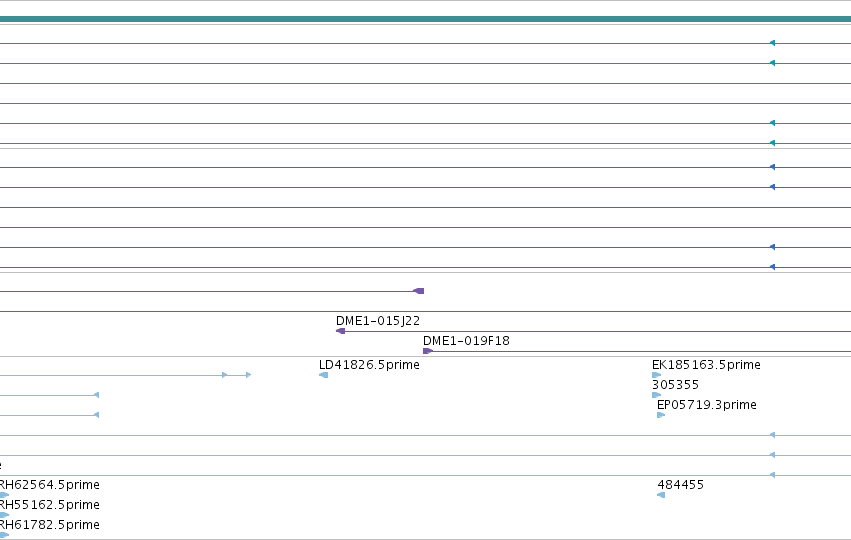Image resolution: width=851 pixels, height=540 pixels.
Task: Select the 305355 feature label
Action: (x=675, y=385)
